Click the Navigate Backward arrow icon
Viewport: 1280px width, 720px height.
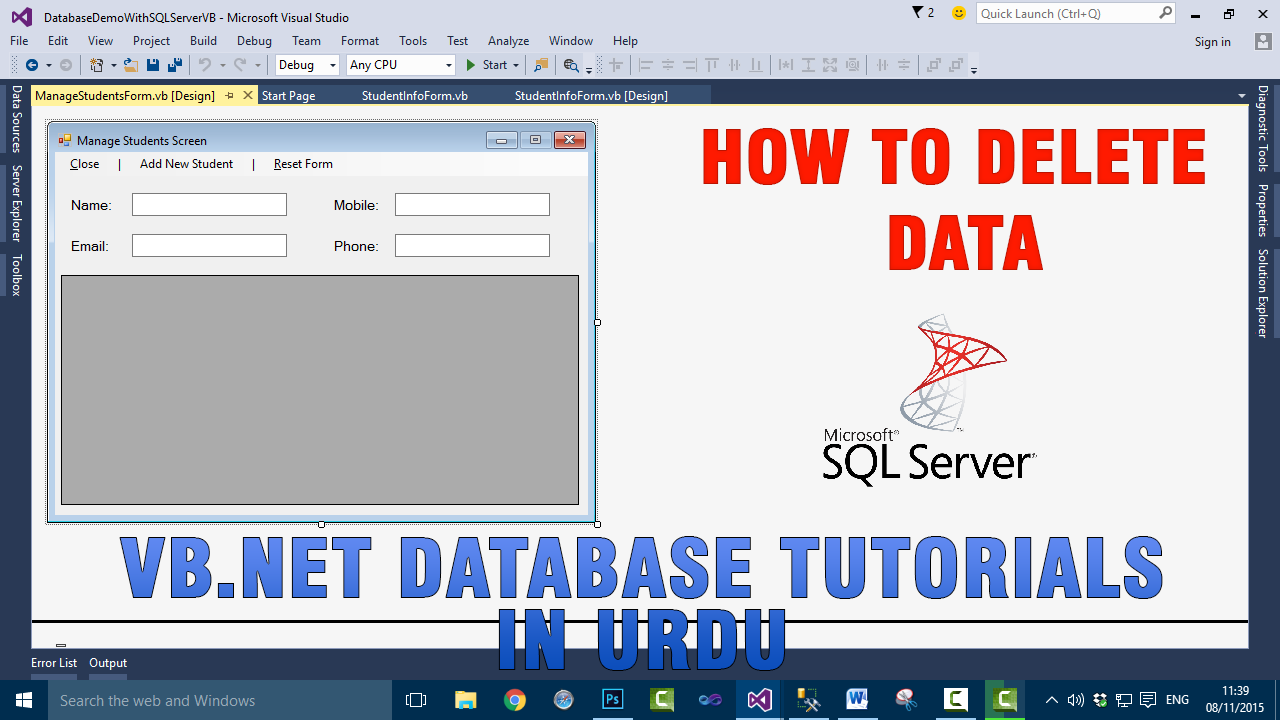coord(31,65)
